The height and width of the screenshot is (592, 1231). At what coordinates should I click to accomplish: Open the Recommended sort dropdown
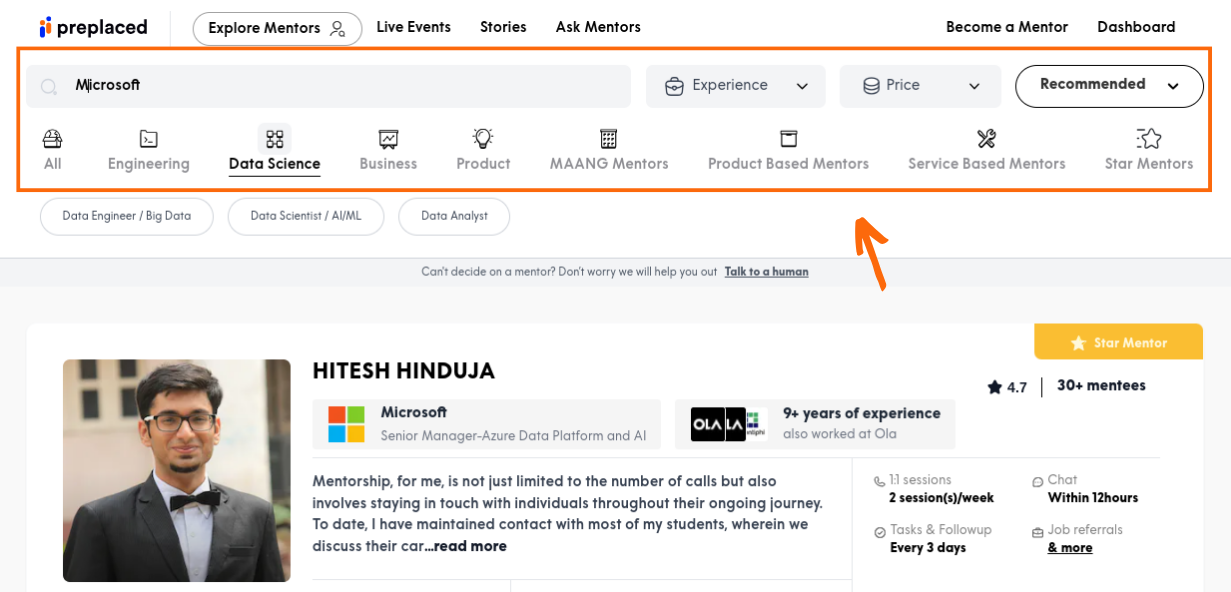click(1109, 86)
